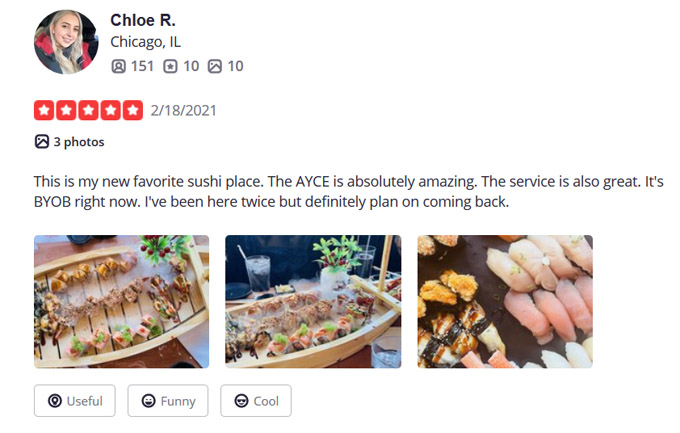The width and height of the screenshot is (680, 433).
Task: Open the middle sushi photo with drinks
Action: (x=312, y=301)
